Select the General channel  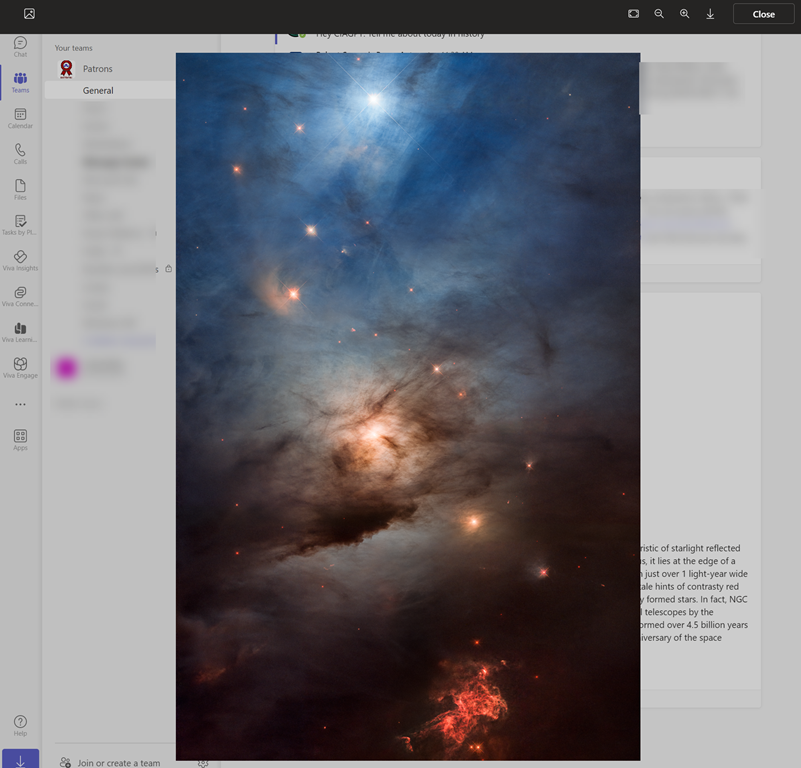point(98,90)
